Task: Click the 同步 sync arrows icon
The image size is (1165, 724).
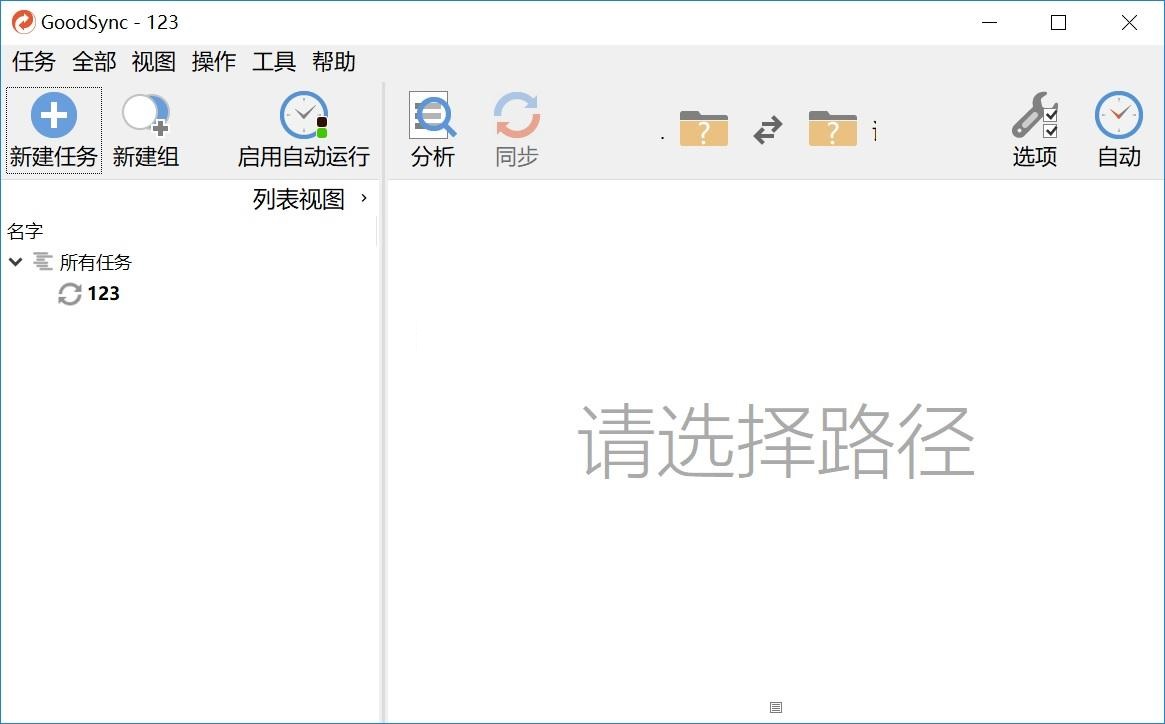Action: [516, 115]
